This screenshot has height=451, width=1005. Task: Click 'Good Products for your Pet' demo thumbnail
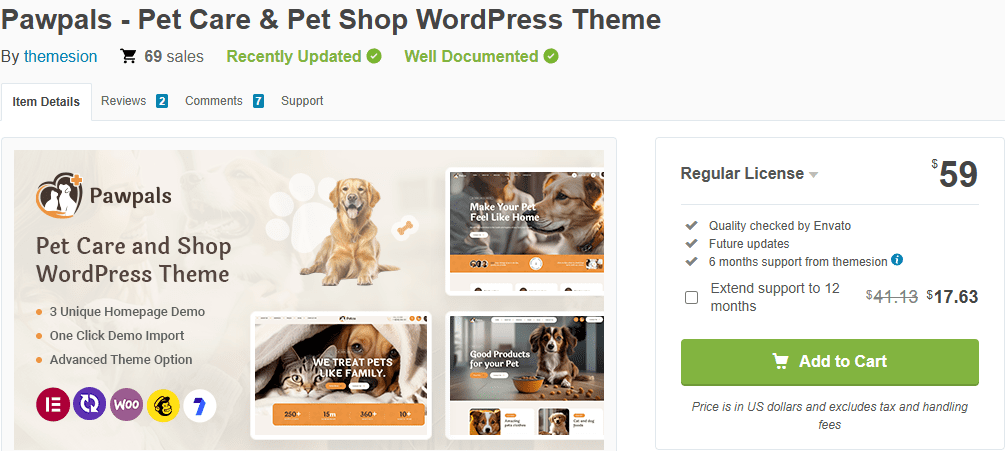(x=525, y=375)
